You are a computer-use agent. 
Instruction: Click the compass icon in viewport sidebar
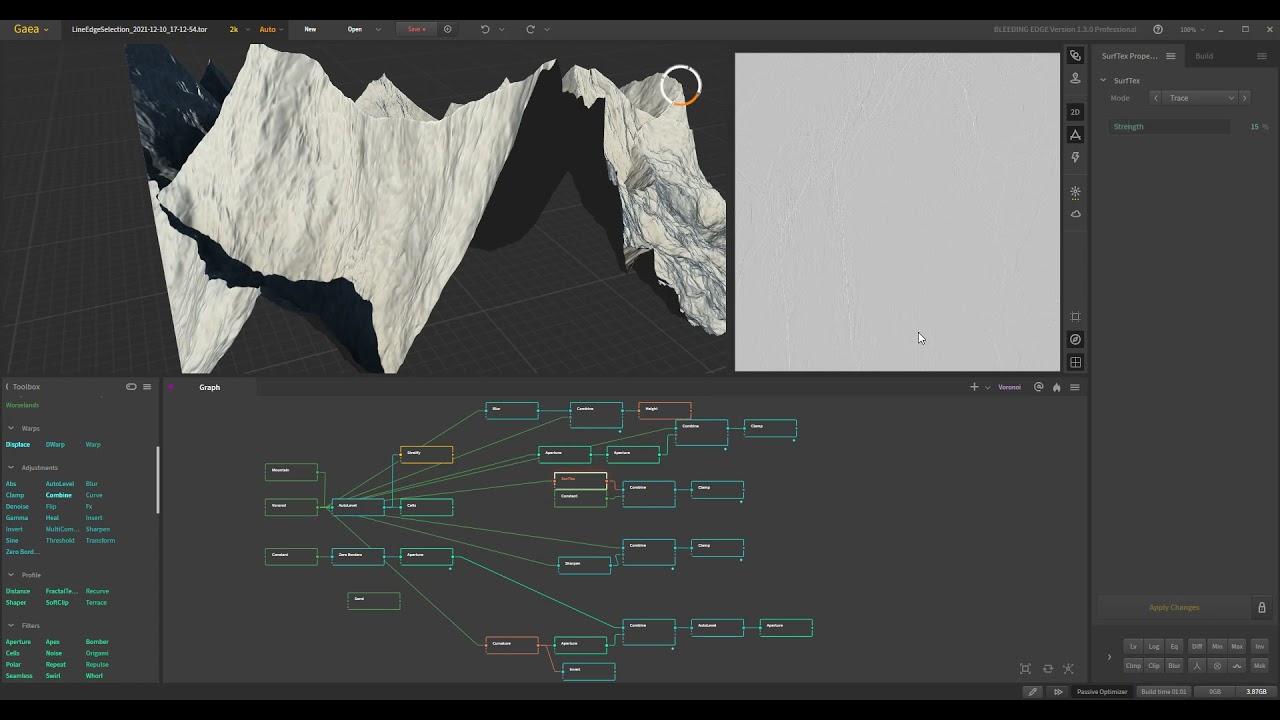click(1075, 339)
